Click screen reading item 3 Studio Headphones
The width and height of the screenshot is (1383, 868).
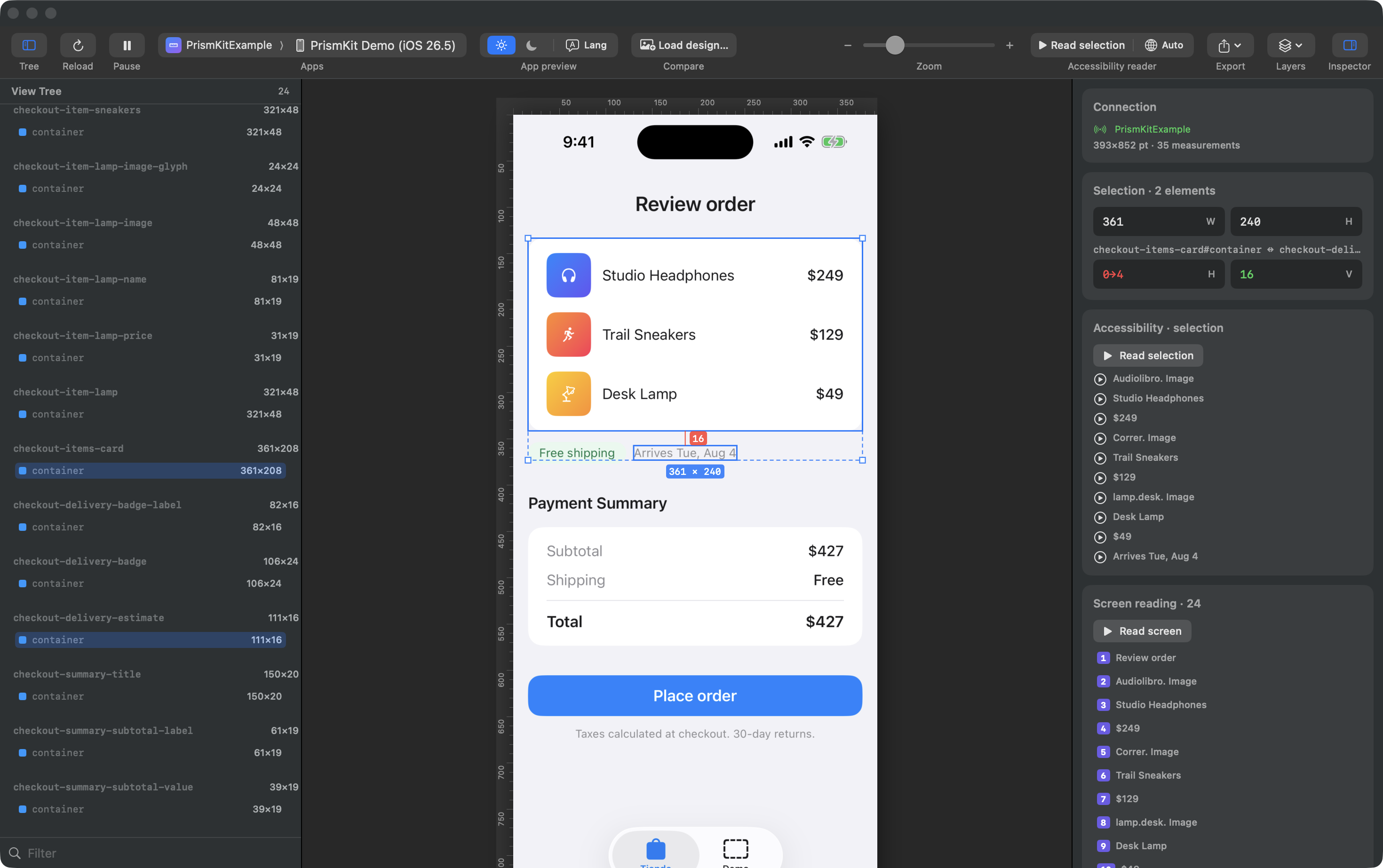pos(1151,705)
